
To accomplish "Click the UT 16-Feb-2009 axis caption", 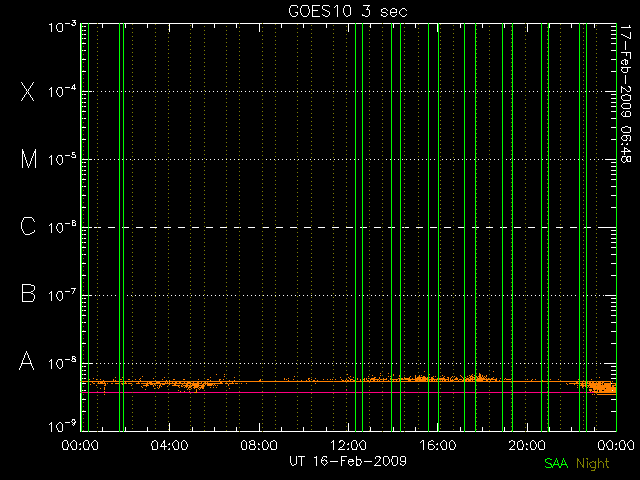I will point(348,461).
